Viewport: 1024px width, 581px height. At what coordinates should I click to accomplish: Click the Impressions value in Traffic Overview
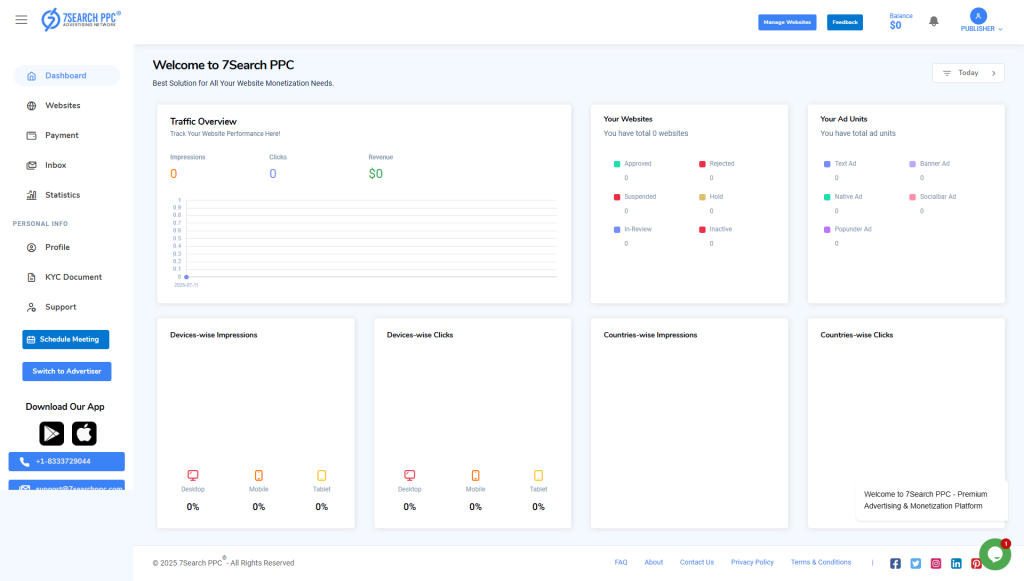point(174,174)
